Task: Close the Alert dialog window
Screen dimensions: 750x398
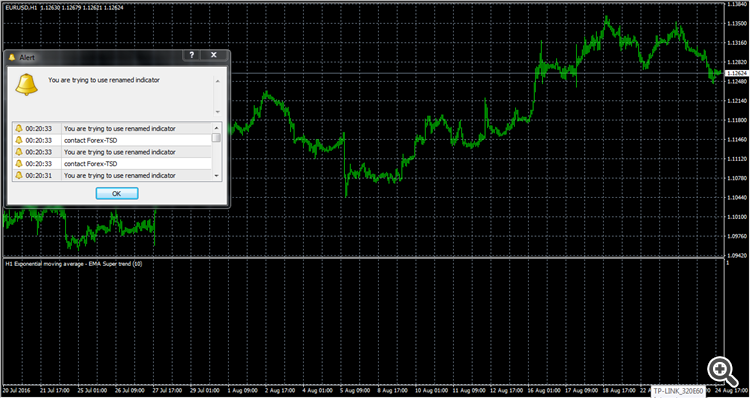Action: click(x=213, y=55)
